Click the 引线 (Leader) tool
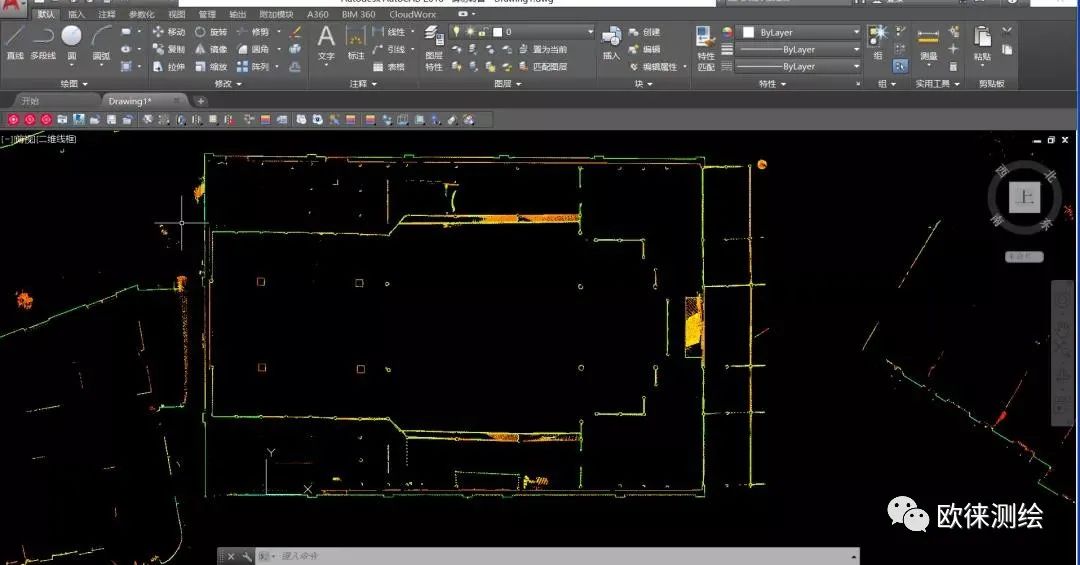1080x565 pixels. 390,49
